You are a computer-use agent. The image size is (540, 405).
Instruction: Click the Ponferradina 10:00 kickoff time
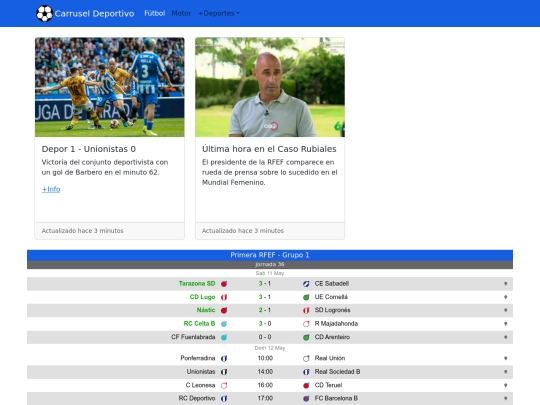(265, 358)
